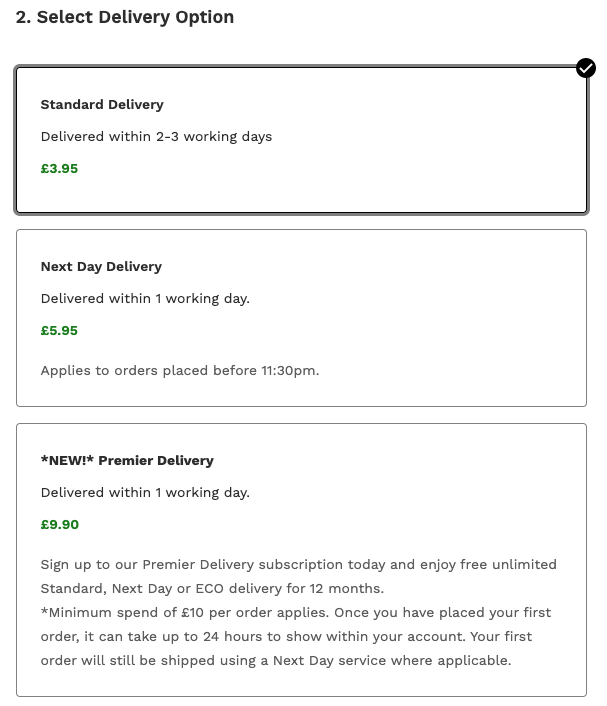607x706 pixels.
Task: Click the "Next Day Delivery" title text
Action: click(101, 266)
